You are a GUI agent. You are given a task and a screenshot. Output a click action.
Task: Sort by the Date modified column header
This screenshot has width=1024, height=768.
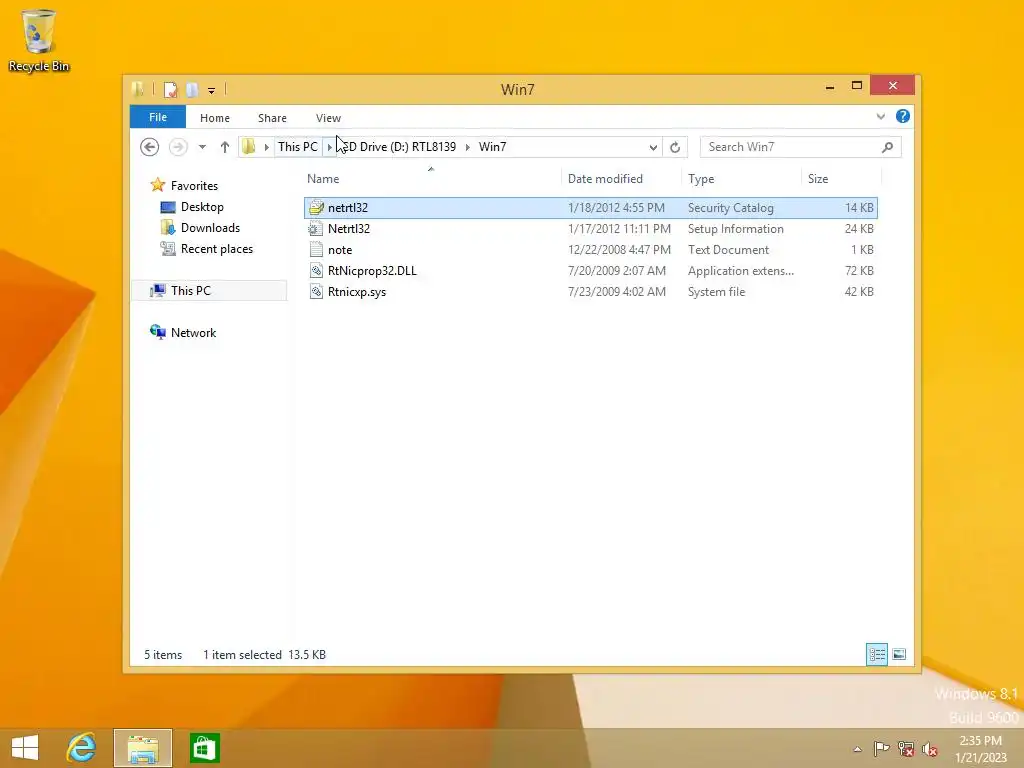pos(605,178)
